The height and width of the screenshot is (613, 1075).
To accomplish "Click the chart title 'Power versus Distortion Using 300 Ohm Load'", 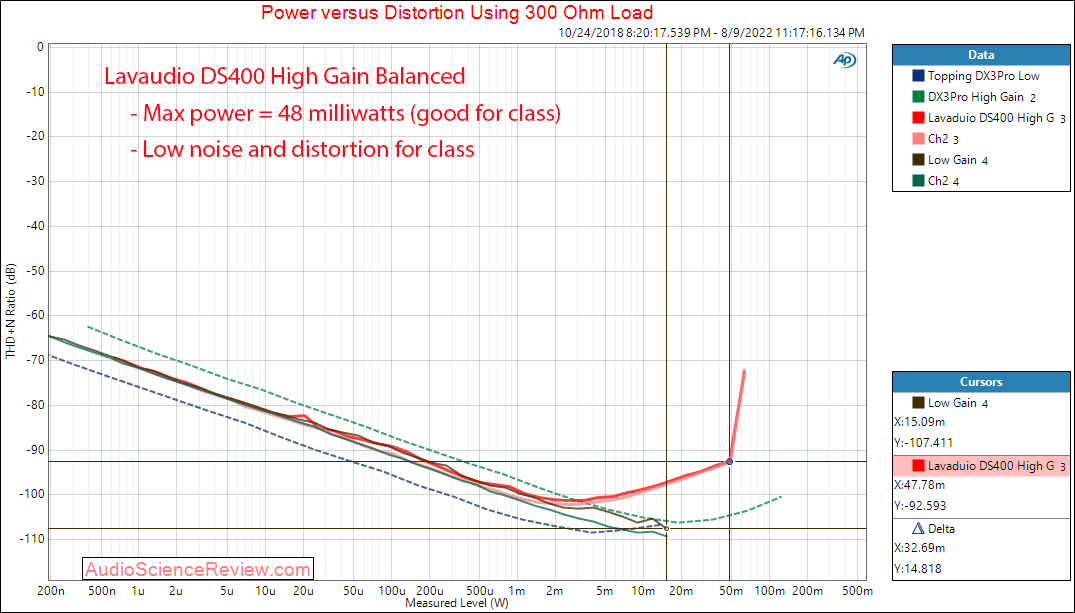I will (457, 12).
